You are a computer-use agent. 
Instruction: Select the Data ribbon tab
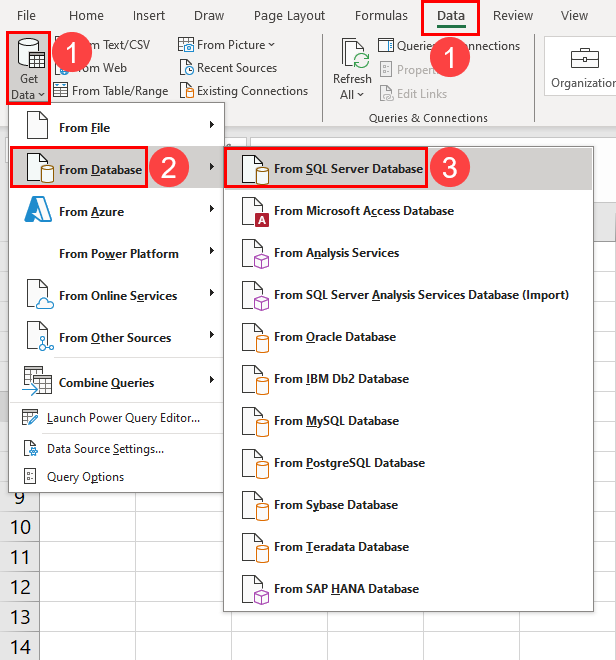[451, 17]
